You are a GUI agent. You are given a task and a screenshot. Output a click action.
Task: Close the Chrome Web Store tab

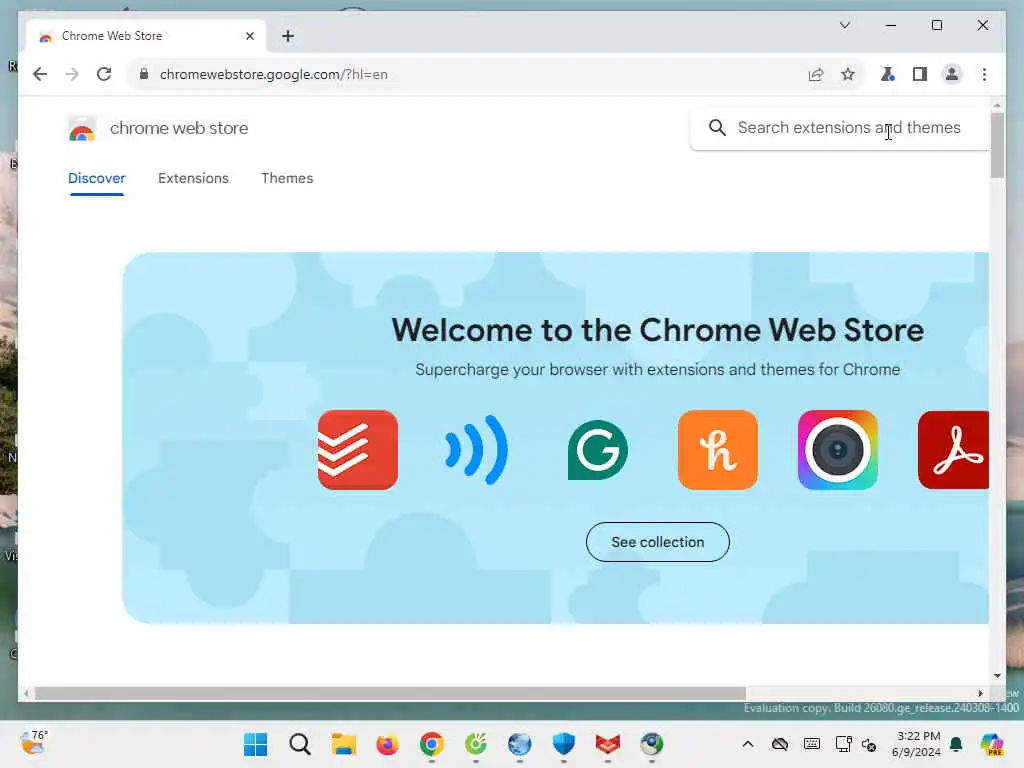click(249, 36)
